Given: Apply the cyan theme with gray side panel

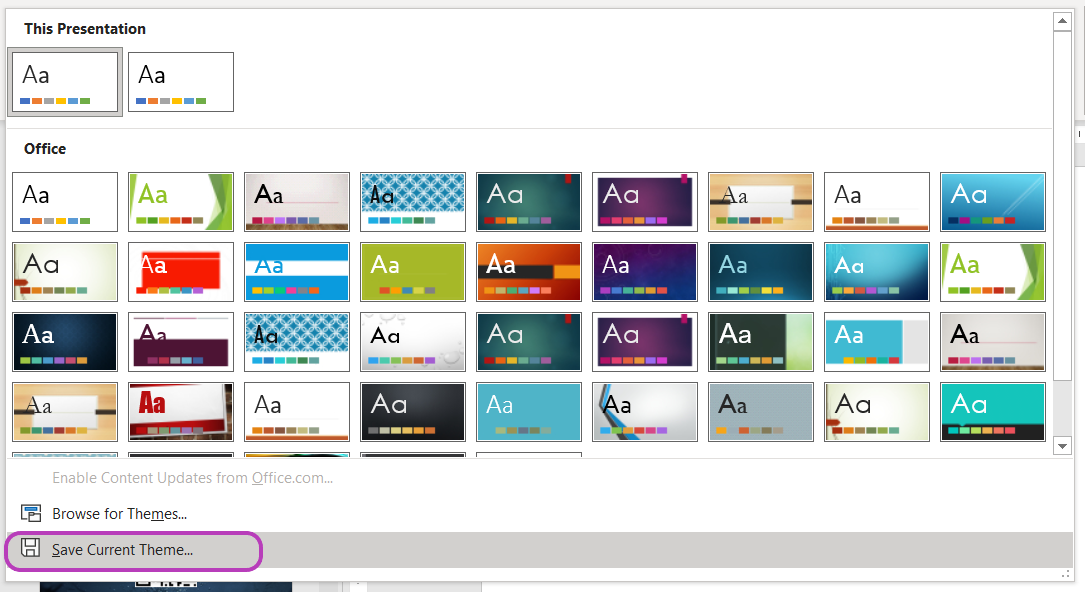Looking at the screenshot, I should tap(877, 342).
